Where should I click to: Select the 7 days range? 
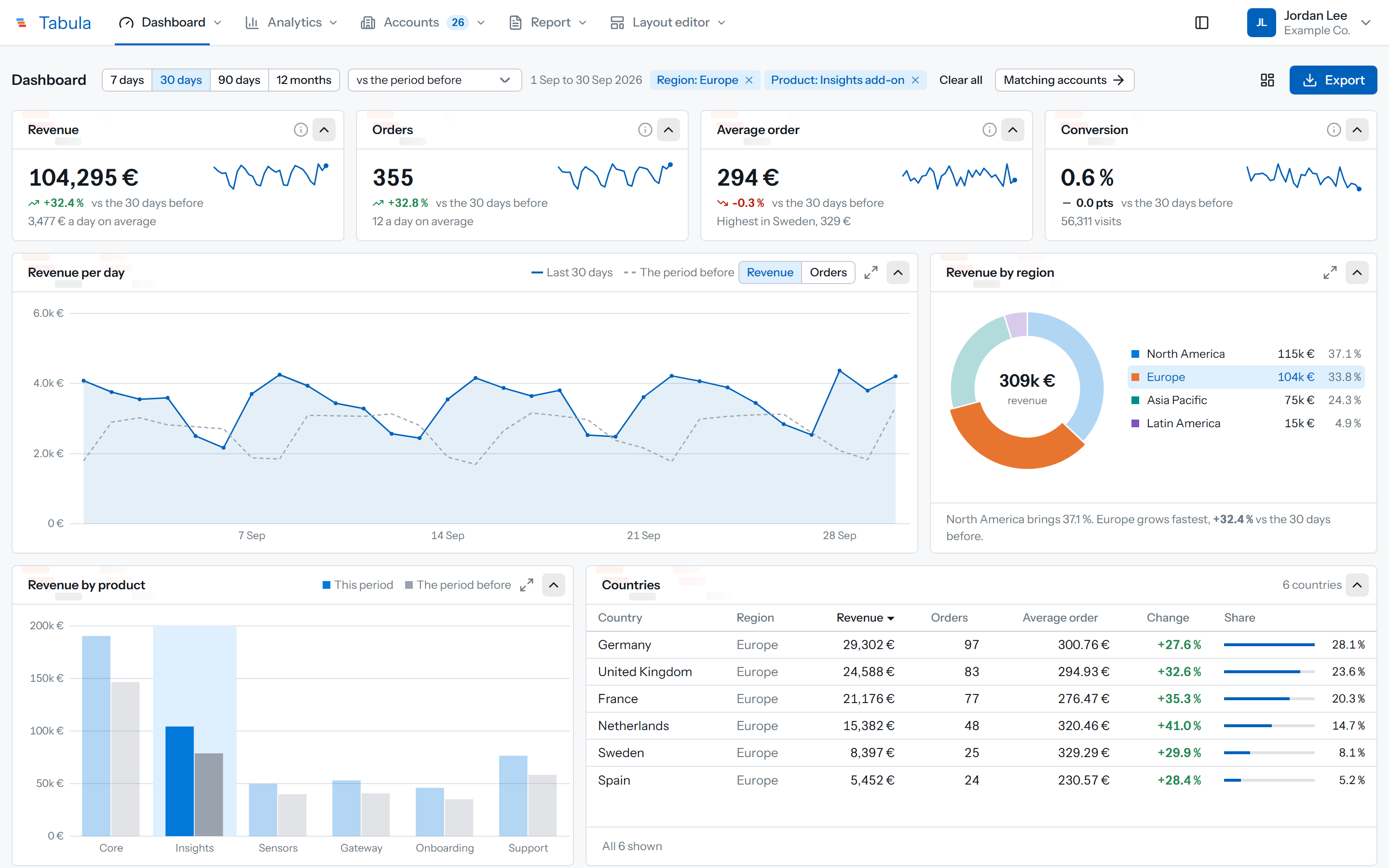tap(127, 80)
